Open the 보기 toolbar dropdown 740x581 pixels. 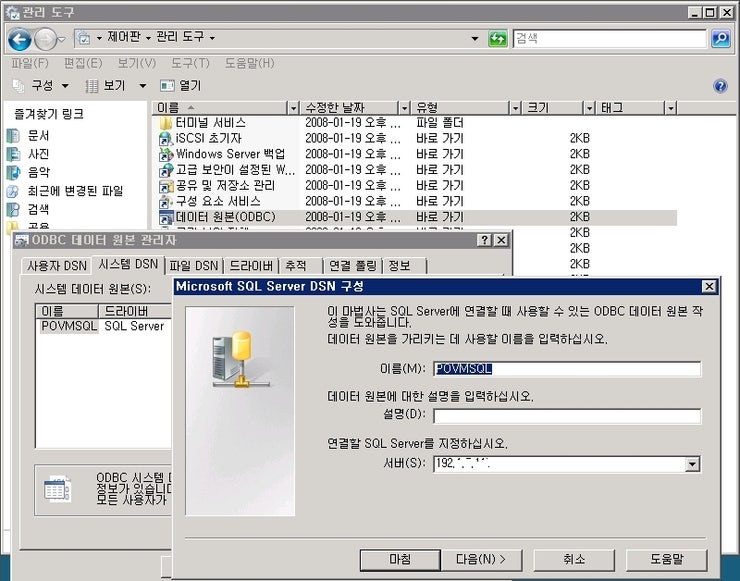[143, 86]
